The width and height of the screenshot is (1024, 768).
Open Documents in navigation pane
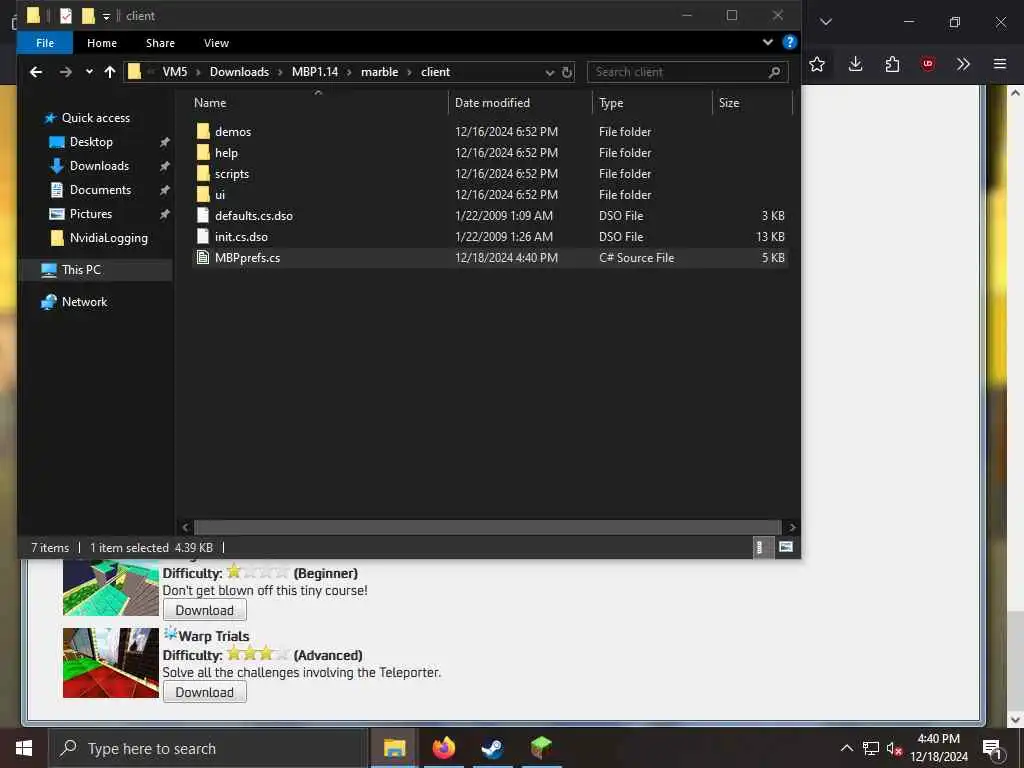pos(100,190)
